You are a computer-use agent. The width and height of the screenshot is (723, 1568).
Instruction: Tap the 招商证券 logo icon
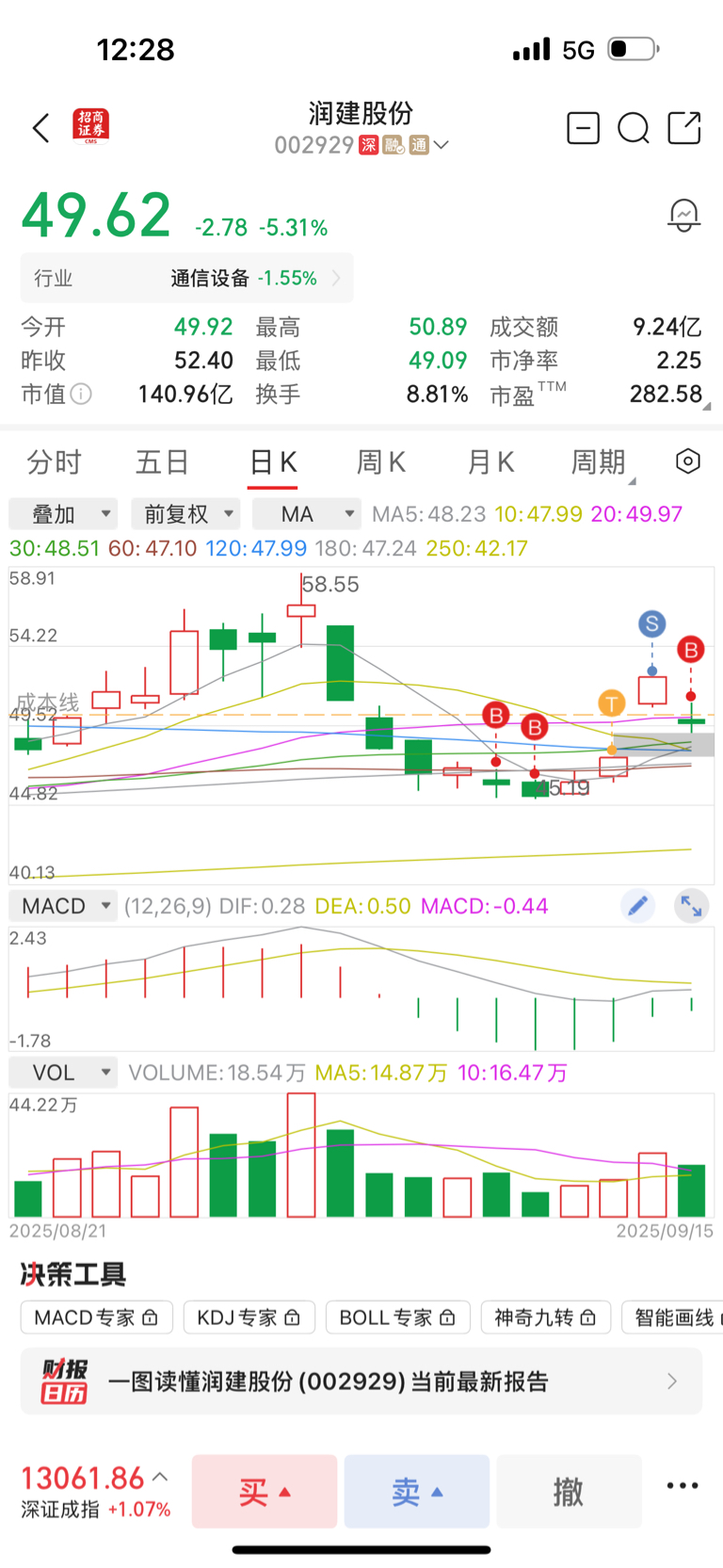point(91,126)
